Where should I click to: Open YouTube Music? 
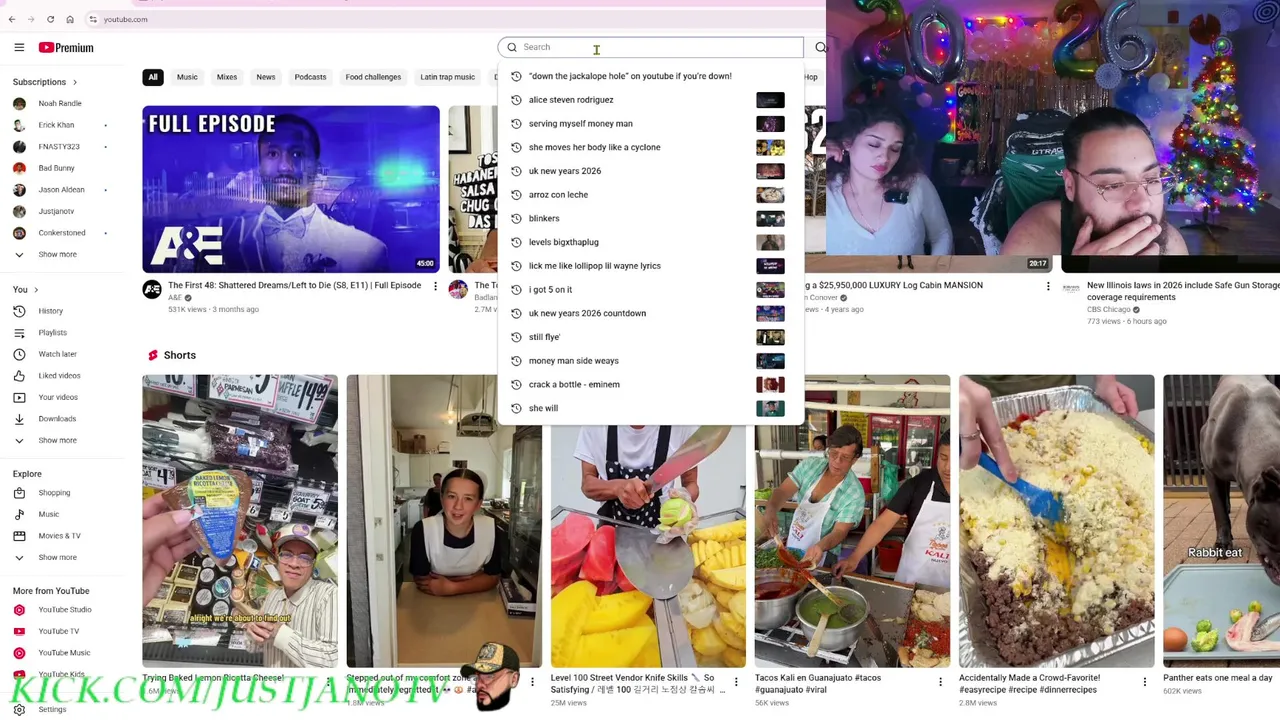[64, 652]
